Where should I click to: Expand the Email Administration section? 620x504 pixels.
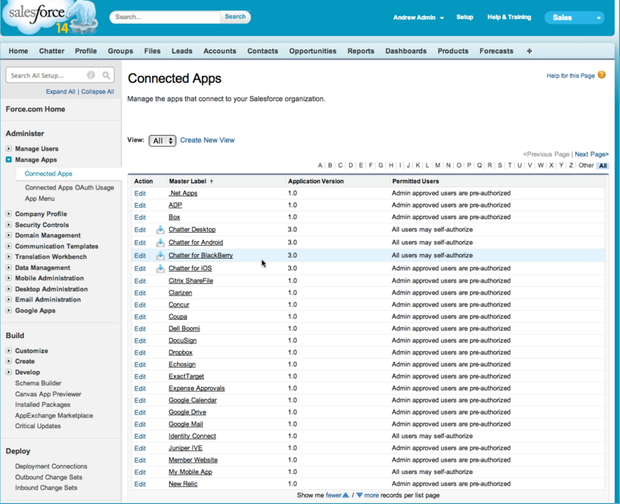[9, 300]
